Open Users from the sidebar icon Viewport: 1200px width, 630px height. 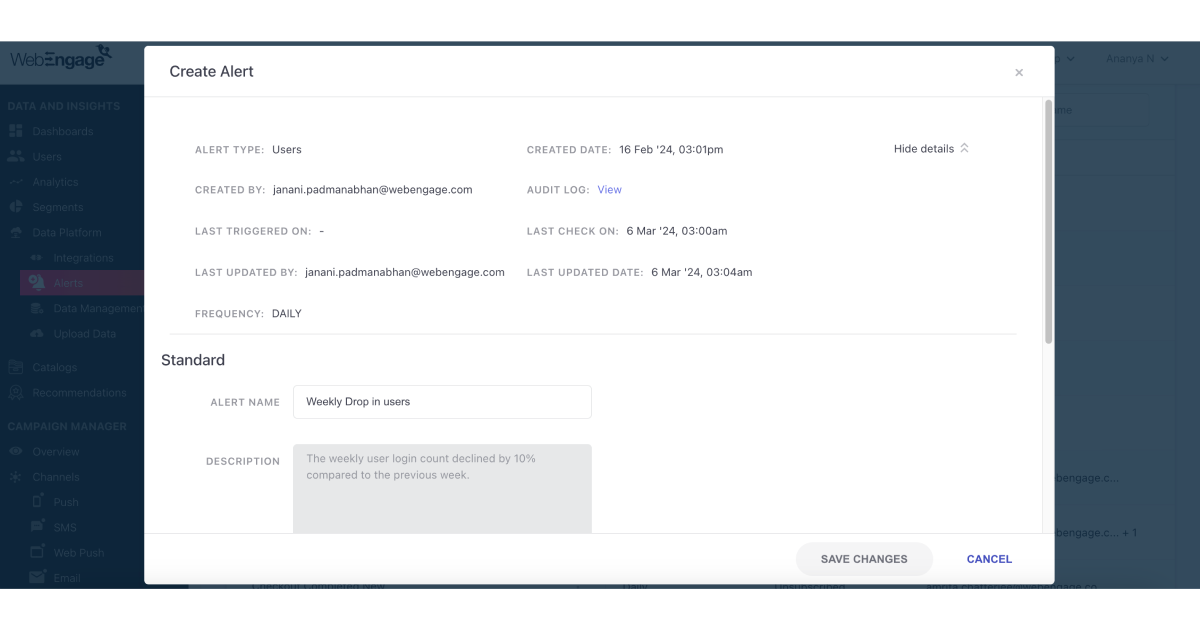[17, 156]
